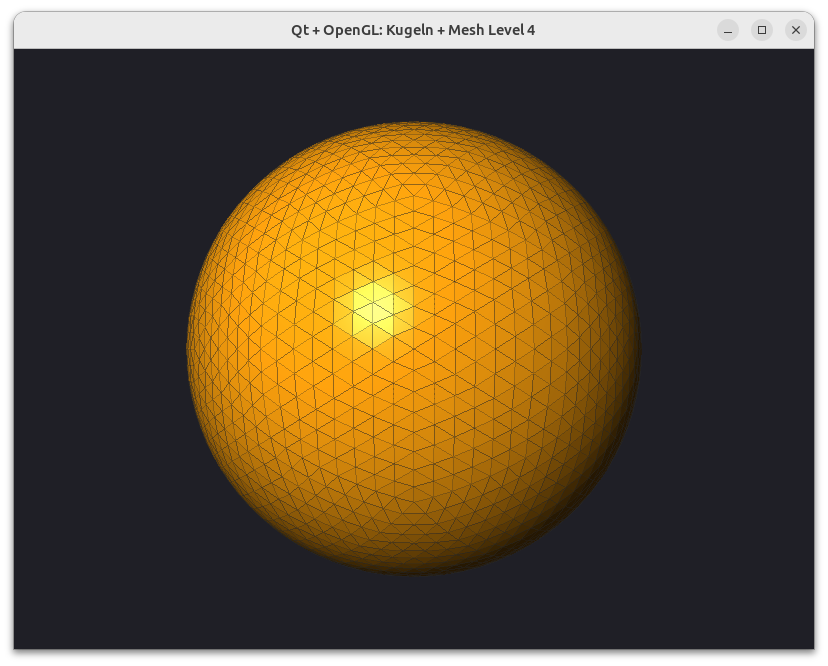
Task: Click empty title bar space left of the title
Action: (x=153, y=30)
